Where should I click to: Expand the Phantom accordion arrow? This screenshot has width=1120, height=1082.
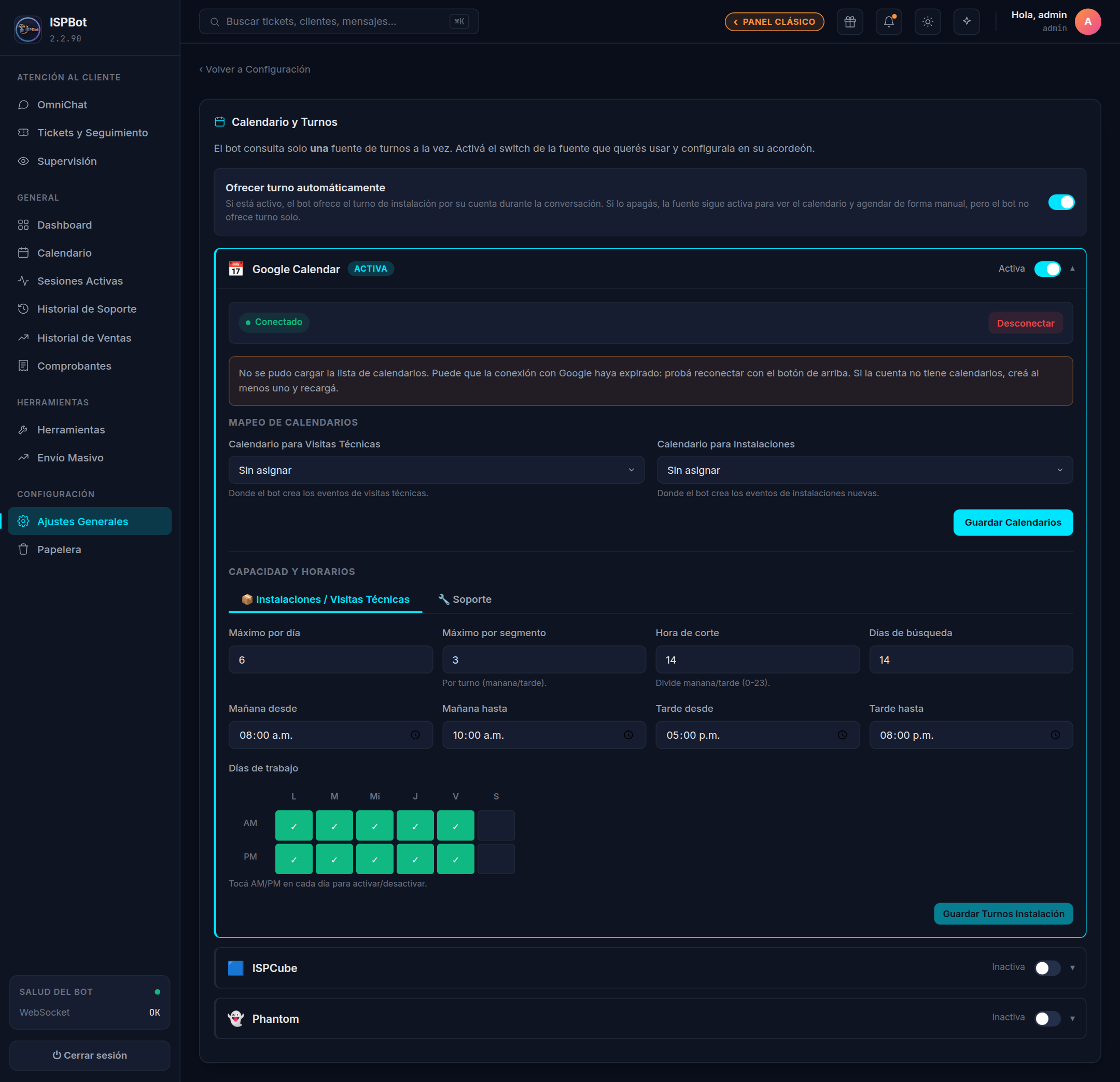pyautogui.click(x=1073, y=1019)
